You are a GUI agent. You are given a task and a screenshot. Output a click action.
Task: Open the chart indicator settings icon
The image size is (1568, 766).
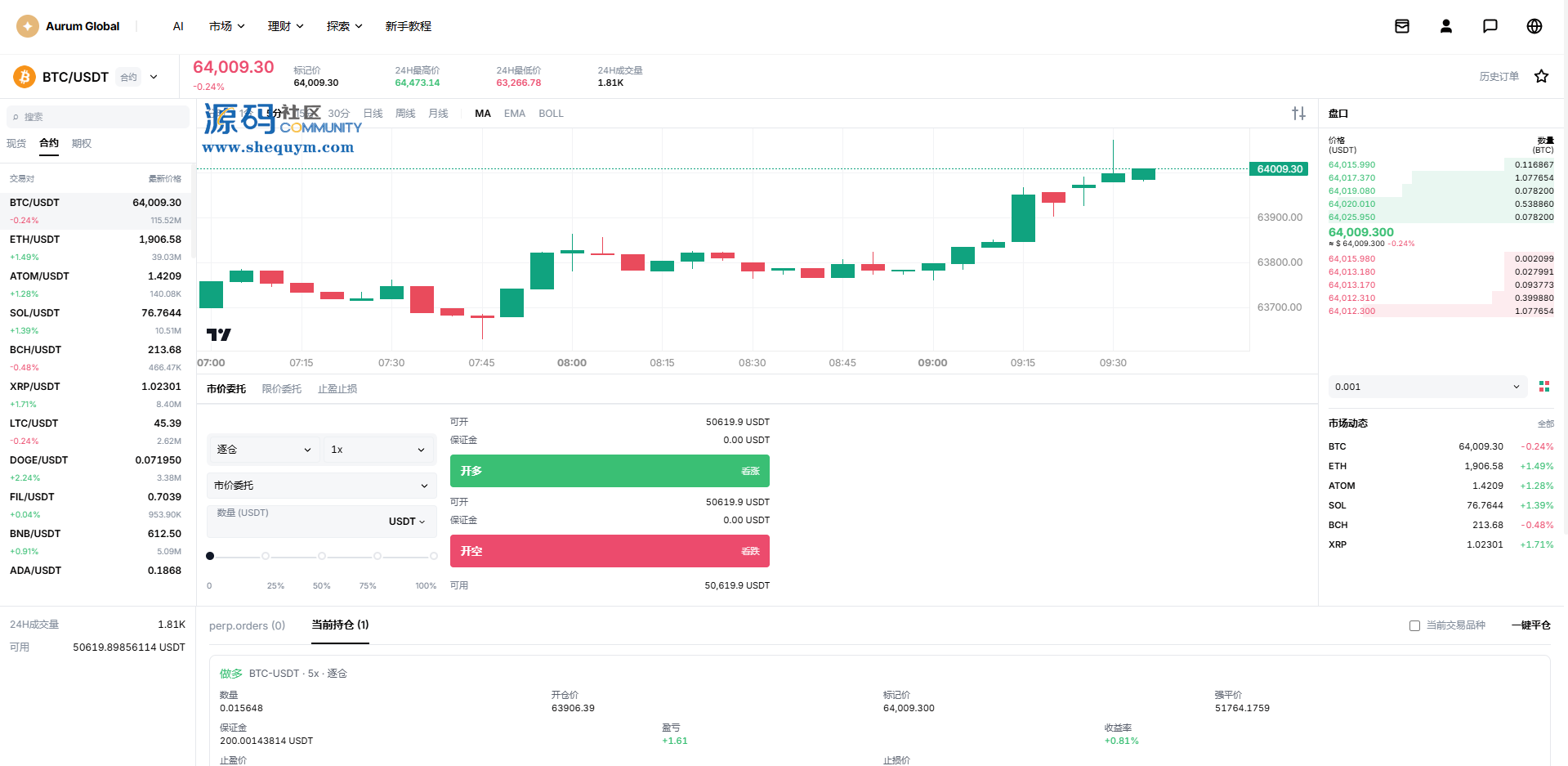point(1299,114)
